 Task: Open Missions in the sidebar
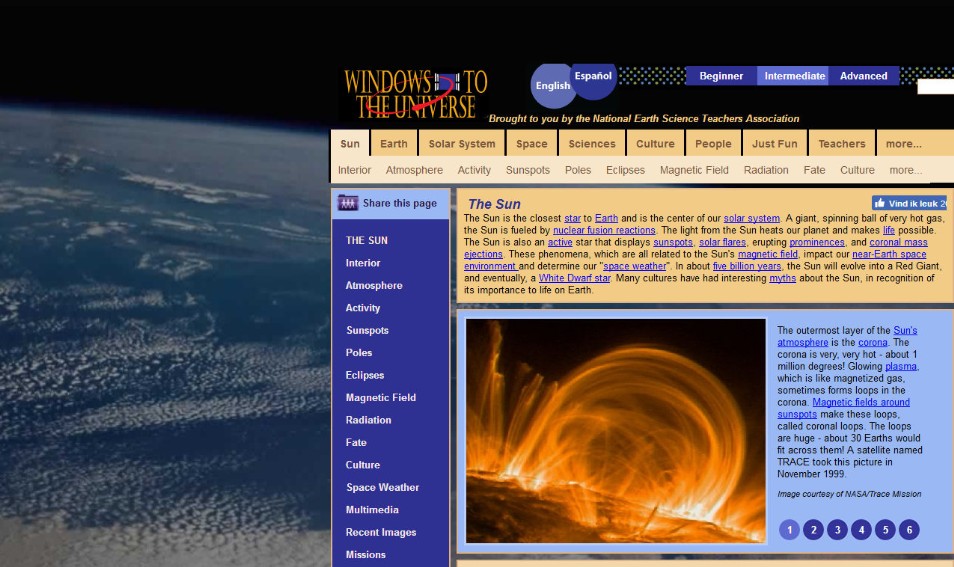(x=365, y=555)
